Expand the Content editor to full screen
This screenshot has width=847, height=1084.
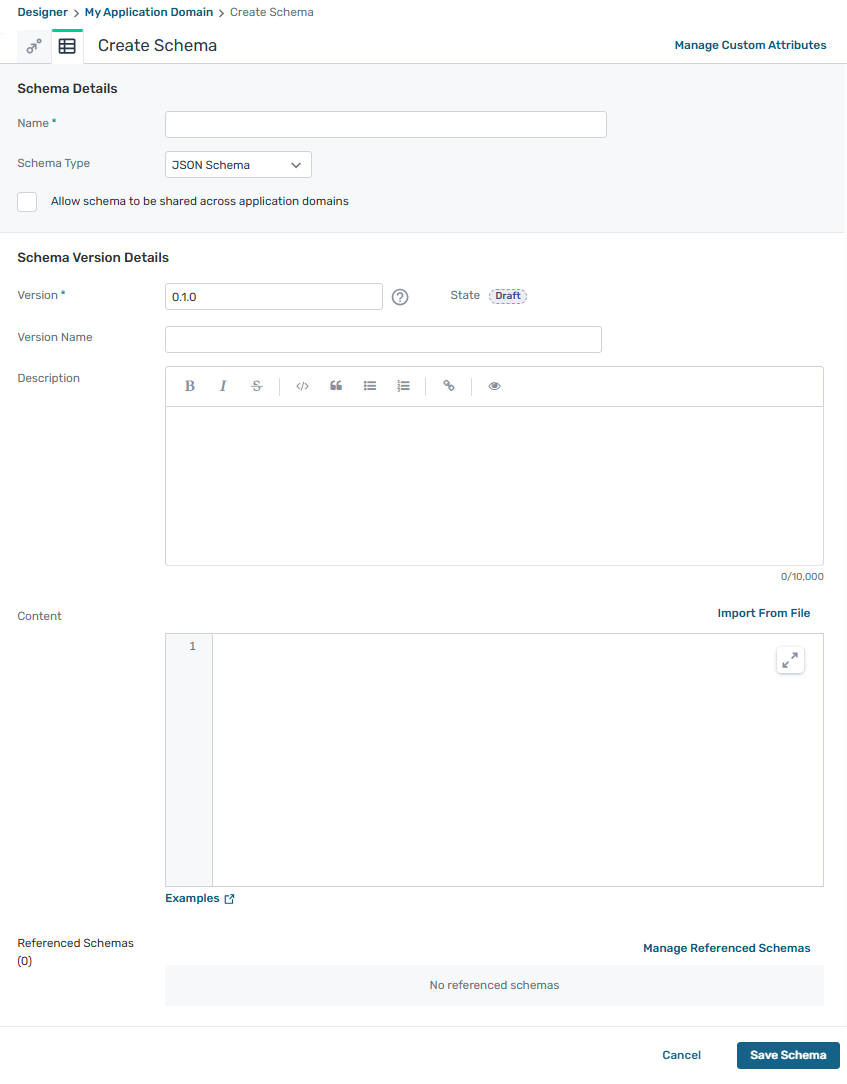click(x=790, y=660)
